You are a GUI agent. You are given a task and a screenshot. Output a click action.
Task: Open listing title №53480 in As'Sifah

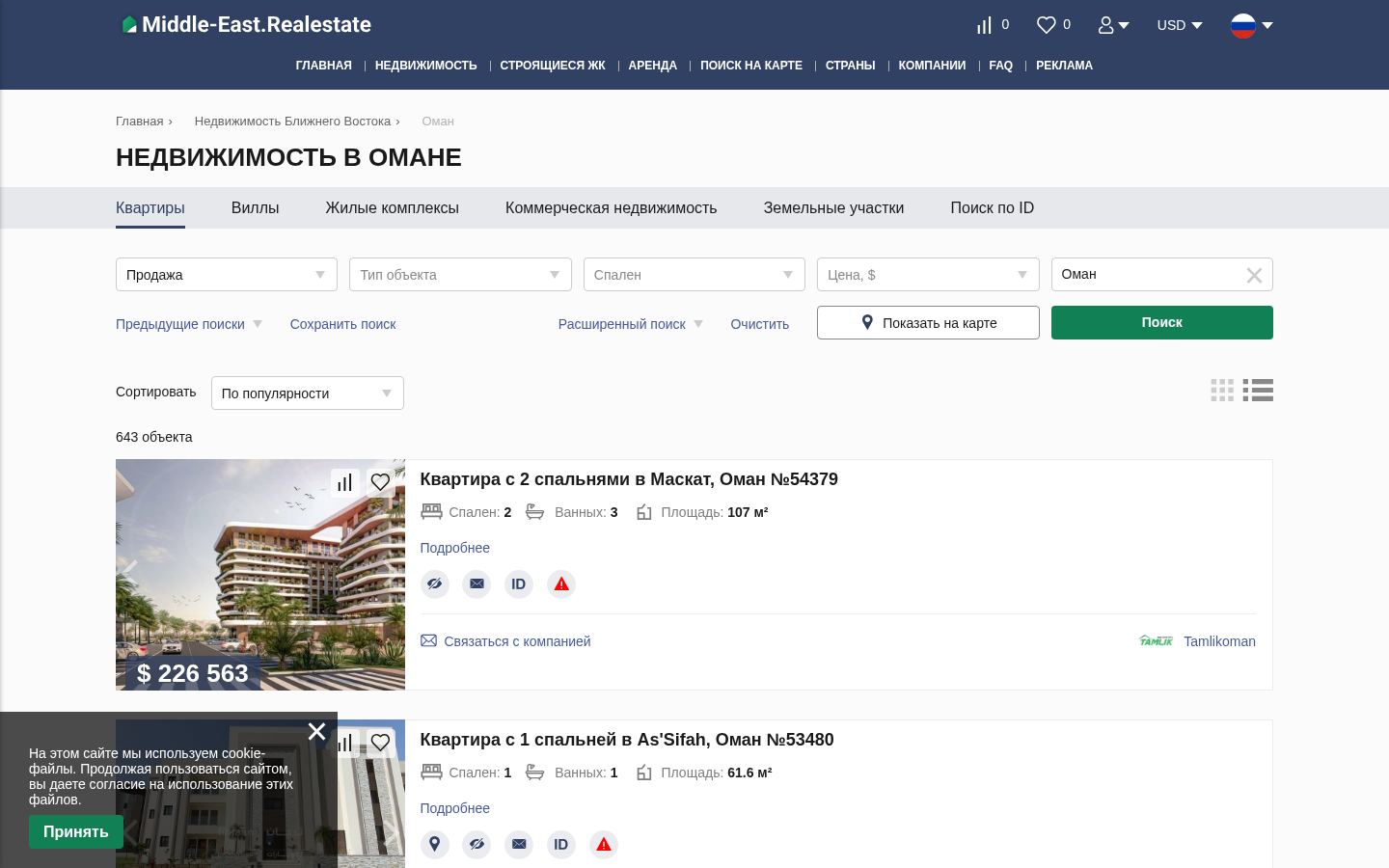[627, 740]
